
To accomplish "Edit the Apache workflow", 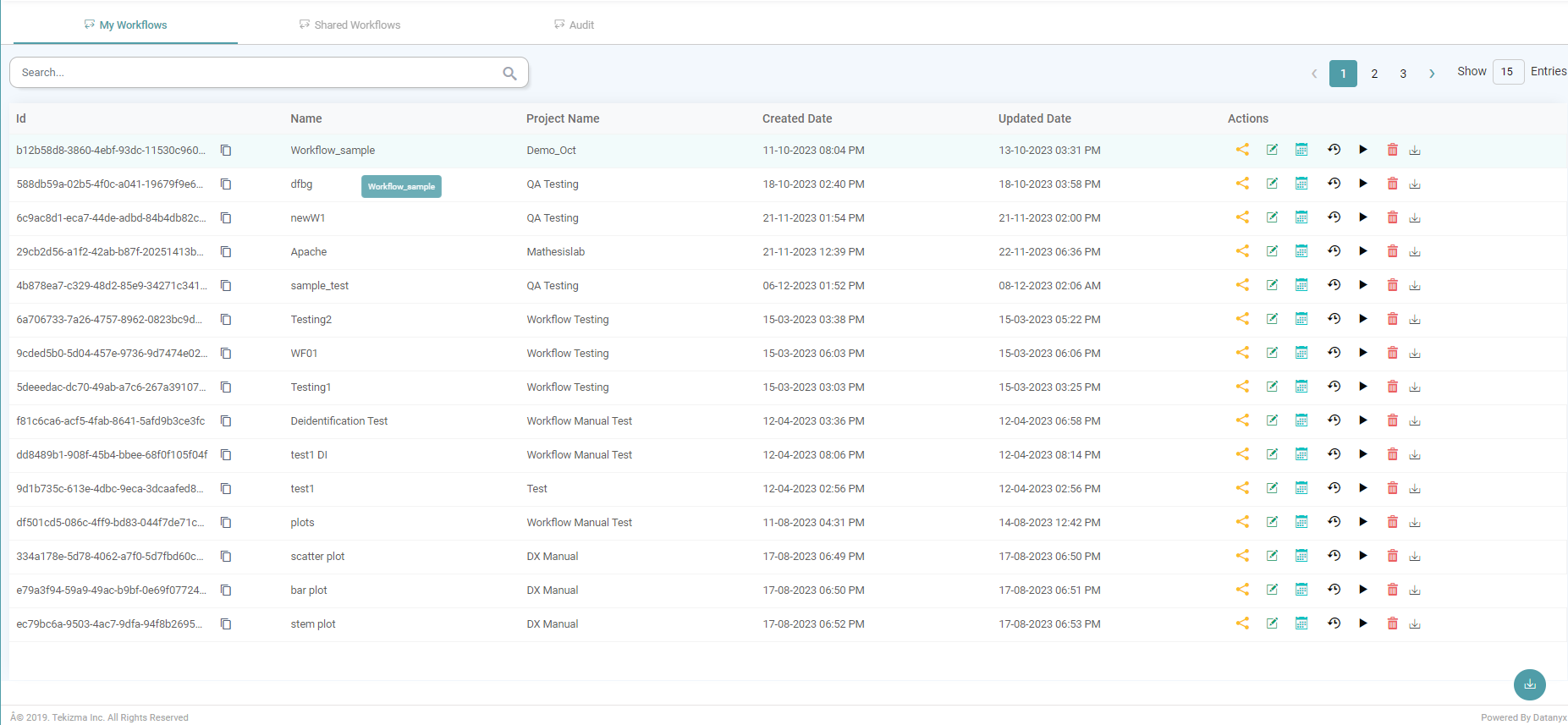I will (x=1272, y=251).
